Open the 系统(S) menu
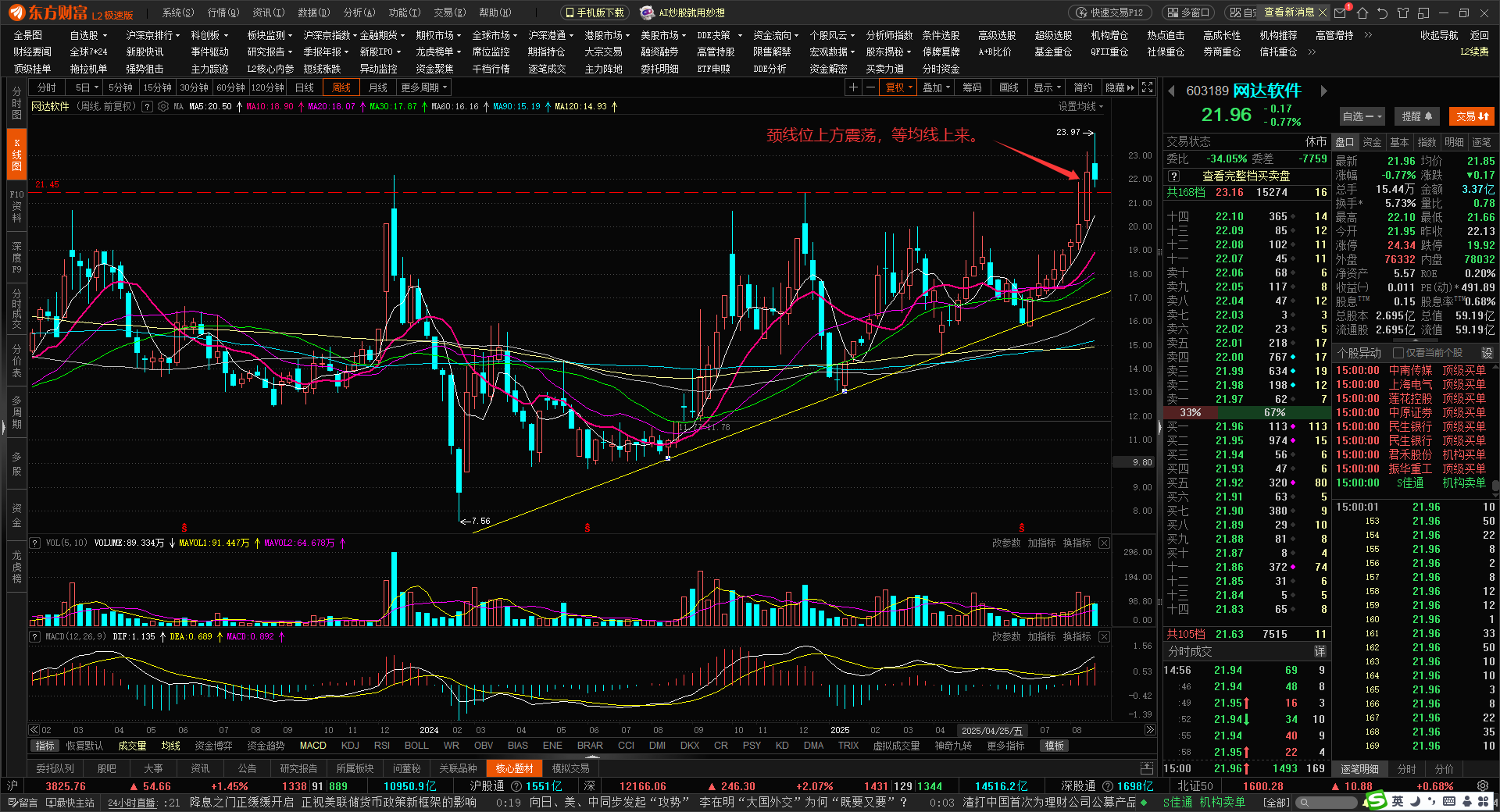Screen dimensions: 1500x812 (177, 12)
